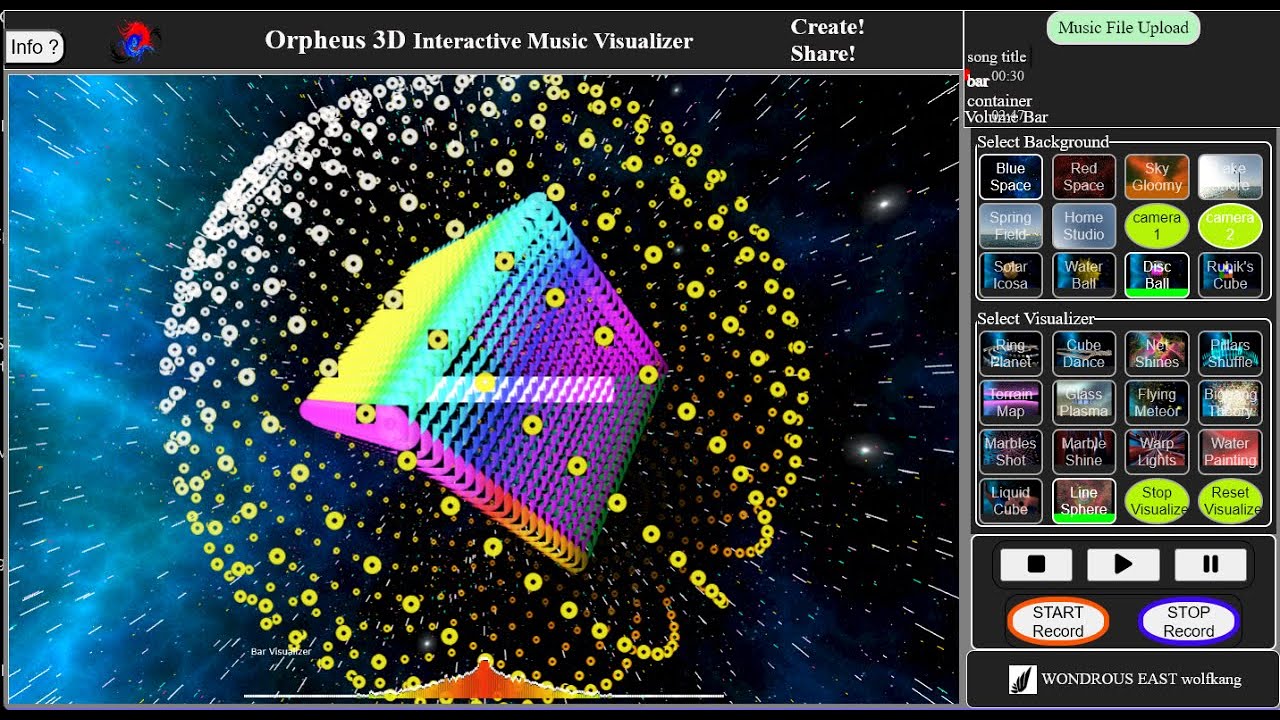The width and height of the screenshot is (1280, 720).
Task: Click the Bar Visualizer spectrum at bottom
Action: click(x=484, y=678)
